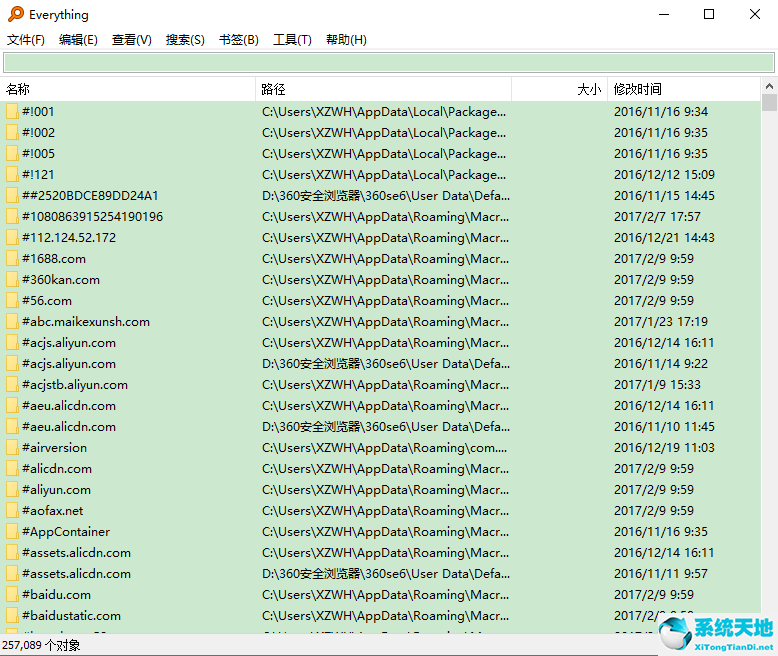Click folder icon beside #baidu.com
Image resolution: width=778 pixels, height=656 pixels.
[x=12, y=594]
